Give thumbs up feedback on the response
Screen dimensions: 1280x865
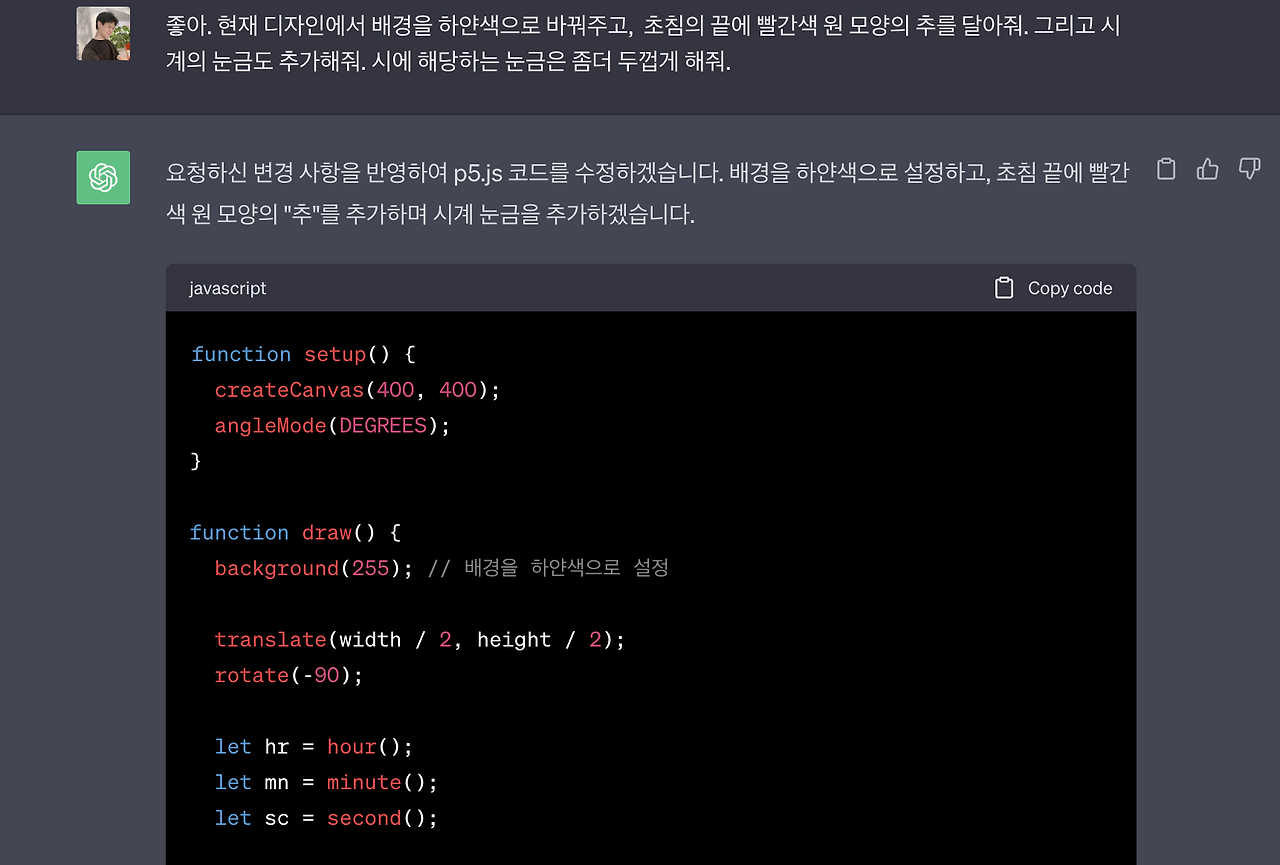[x=1207, y=169]
